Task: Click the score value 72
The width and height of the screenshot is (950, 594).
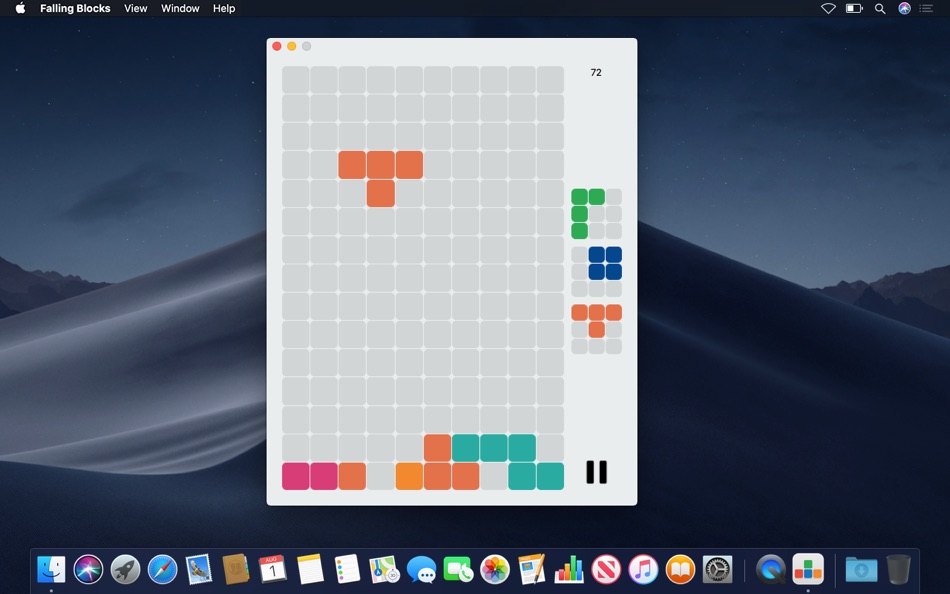Action: pos(596,73)
